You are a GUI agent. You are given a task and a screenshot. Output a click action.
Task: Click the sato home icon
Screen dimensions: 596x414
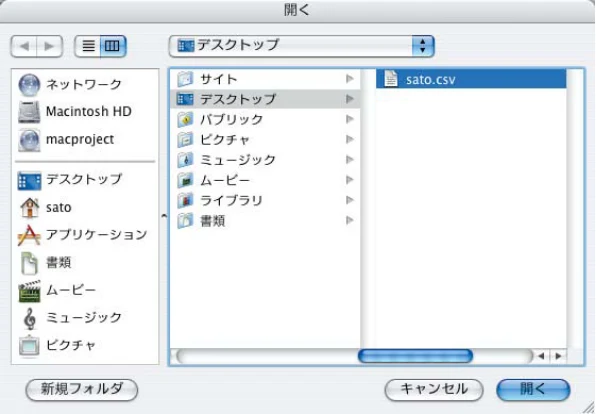pyautogui.click(x=29, y=208)
